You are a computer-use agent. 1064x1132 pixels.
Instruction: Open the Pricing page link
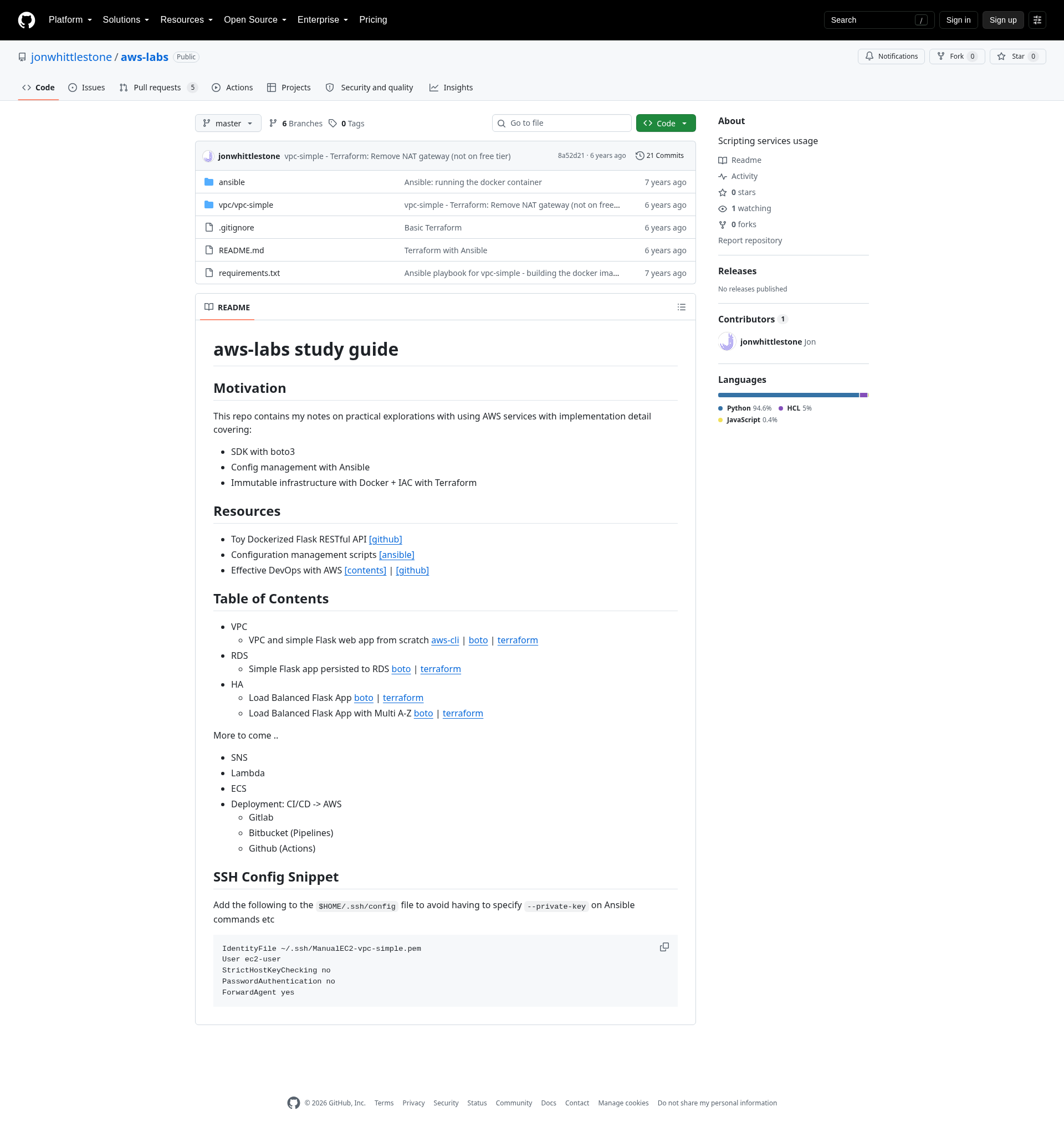(x=373, y=20)
